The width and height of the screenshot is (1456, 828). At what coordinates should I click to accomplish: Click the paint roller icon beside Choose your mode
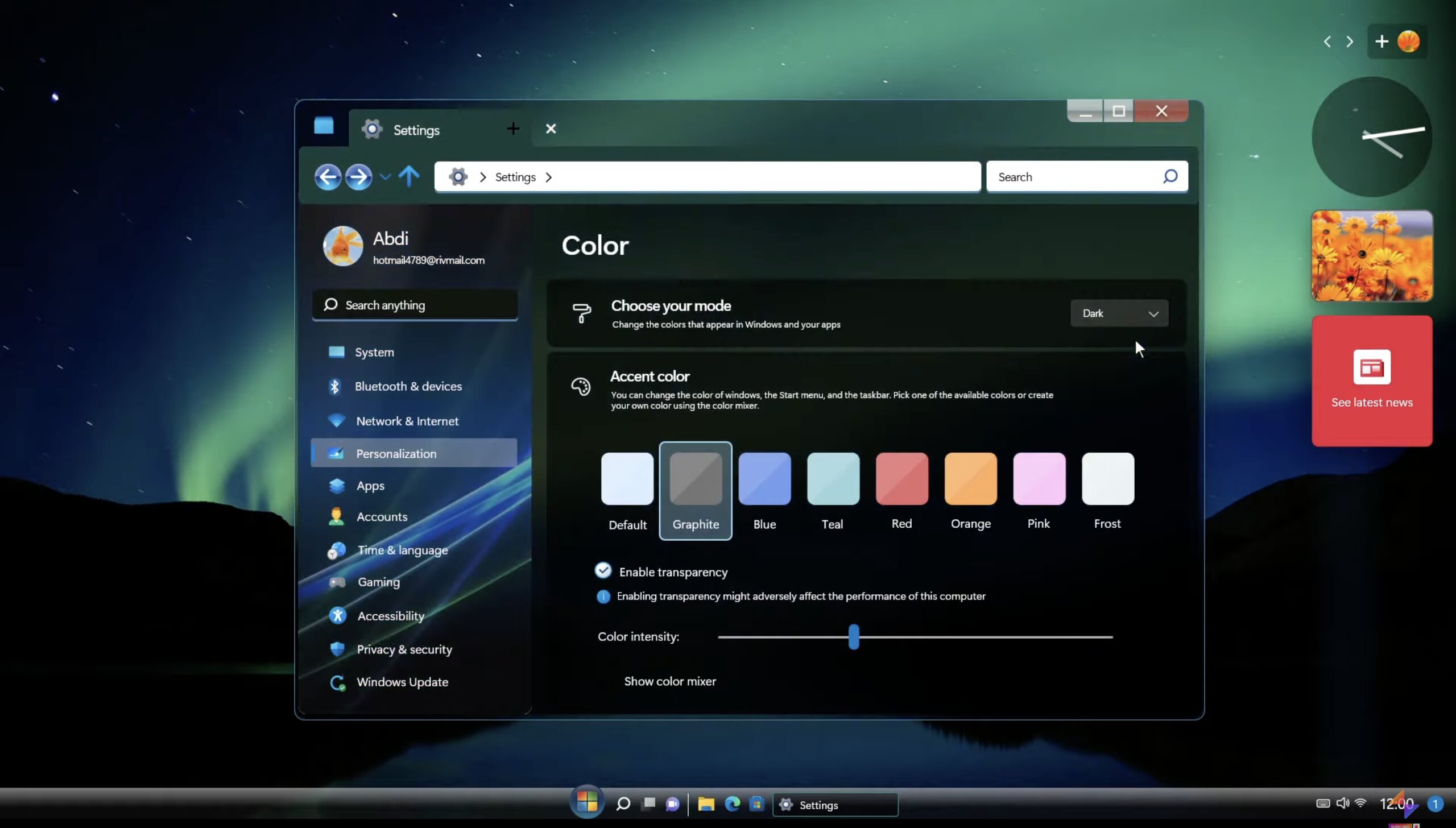tap(581, 313)
